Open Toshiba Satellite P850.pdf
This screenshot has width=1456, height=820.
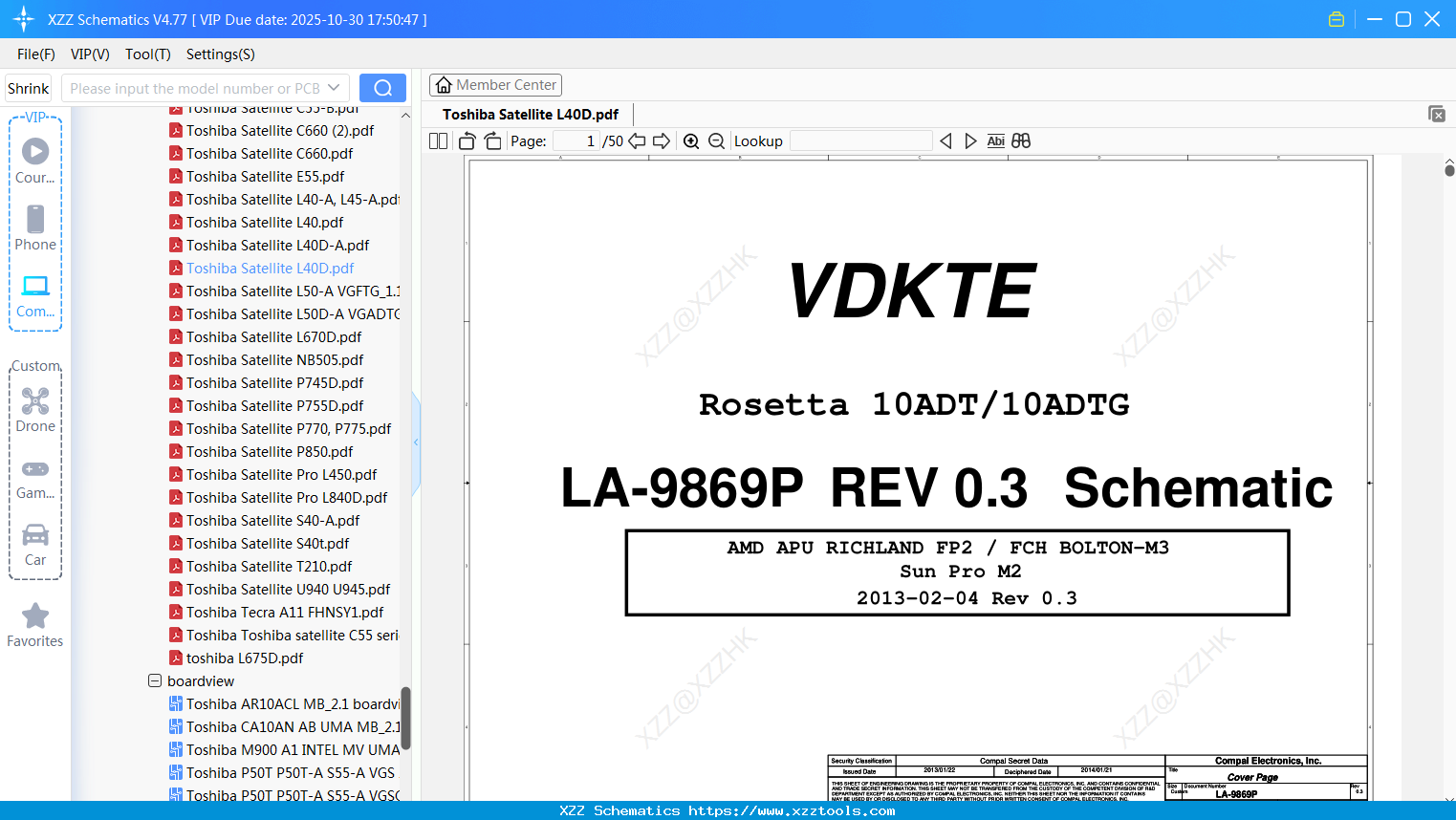[x=270, y=452]
